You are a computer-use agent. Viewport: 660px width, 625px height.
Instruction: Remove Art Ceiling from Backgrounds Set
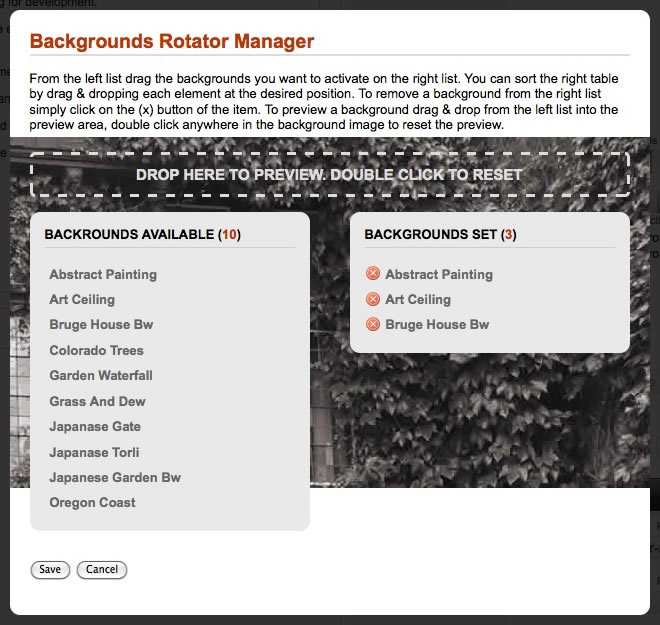coord(373,299)
